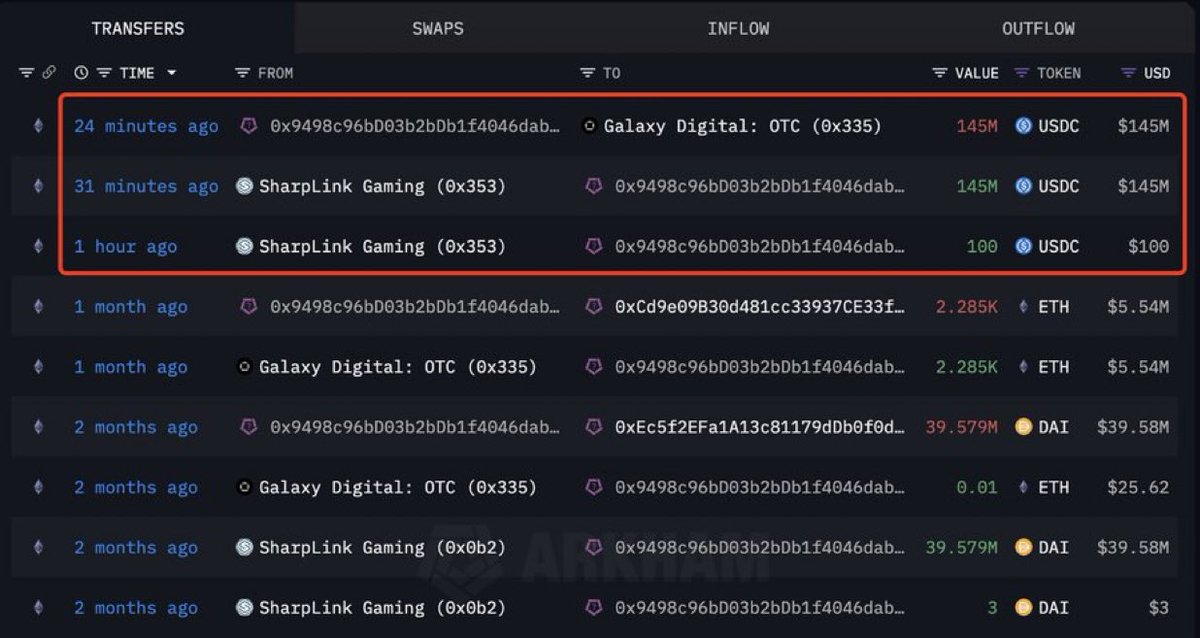Viewport: 1200px width, 638px height.
Task: Click USDC token icon in $100 row
Action: (x=1023, y=246)
